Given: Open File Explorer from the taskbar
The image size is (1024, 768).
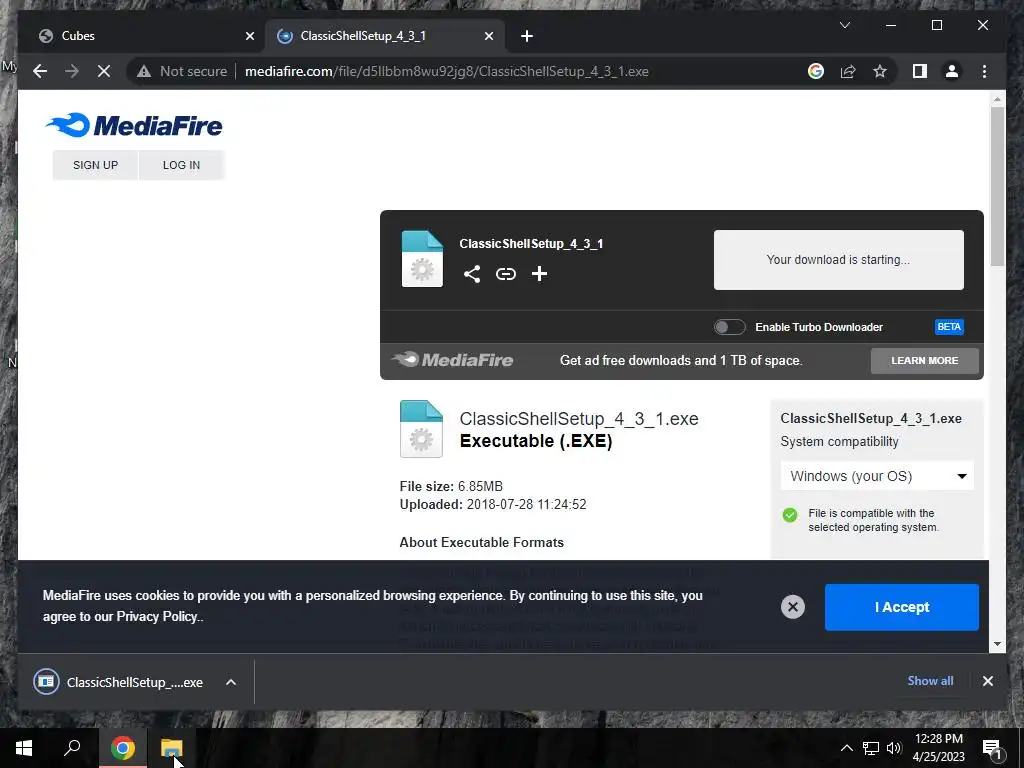Looking at the screenshot, I should click(172, 748).
